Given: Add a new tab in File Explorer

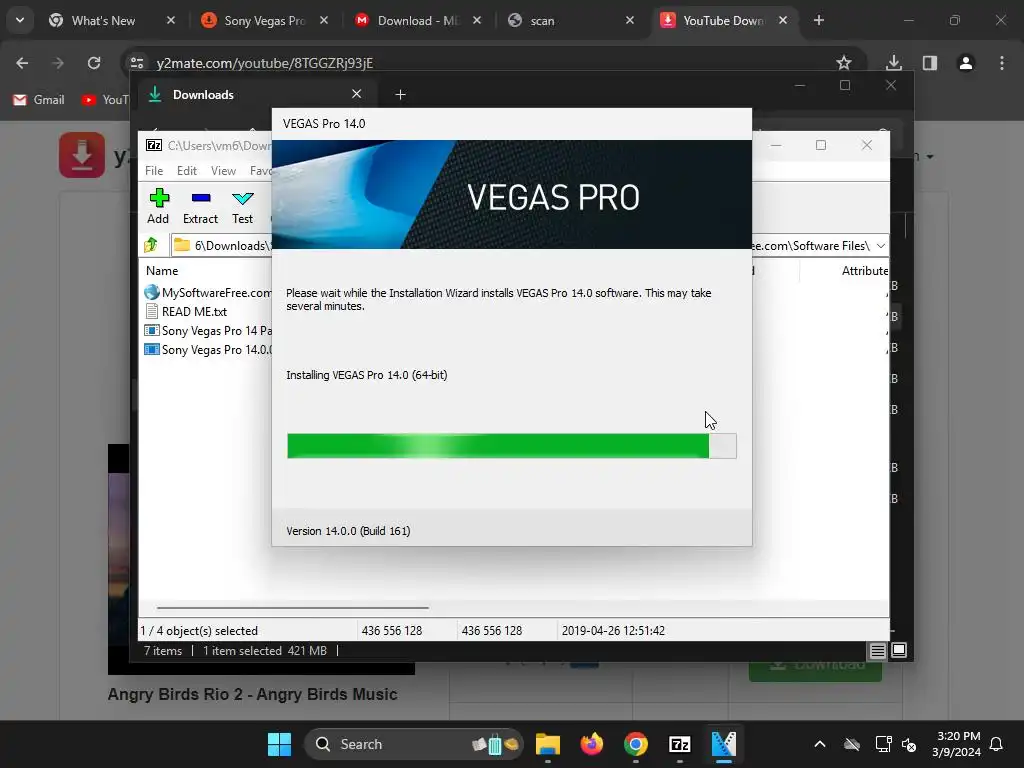Looking at the screenshot, I should [400, 95].
